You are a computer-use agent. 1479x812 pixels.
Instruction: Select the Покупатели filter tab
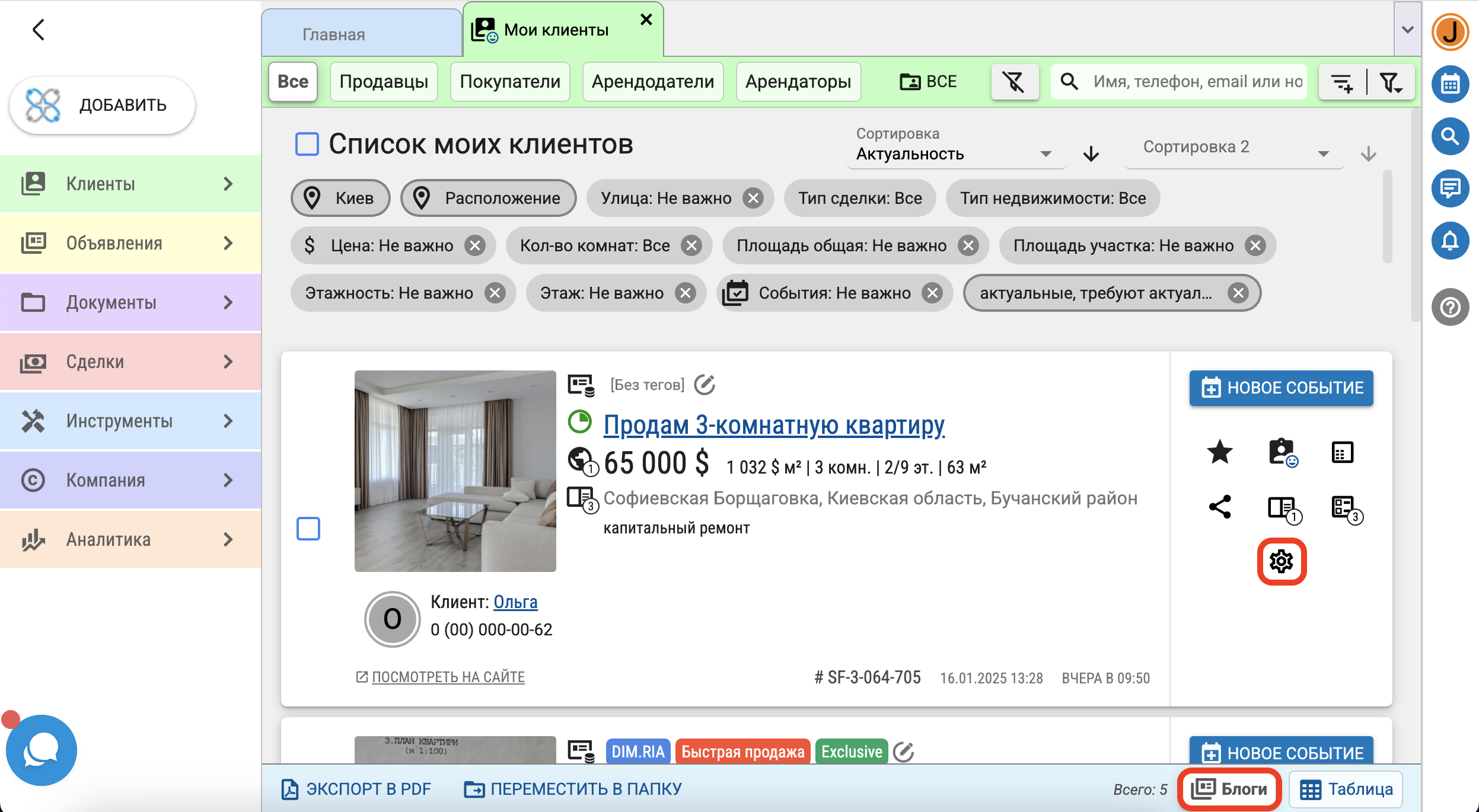click(509, 82)
